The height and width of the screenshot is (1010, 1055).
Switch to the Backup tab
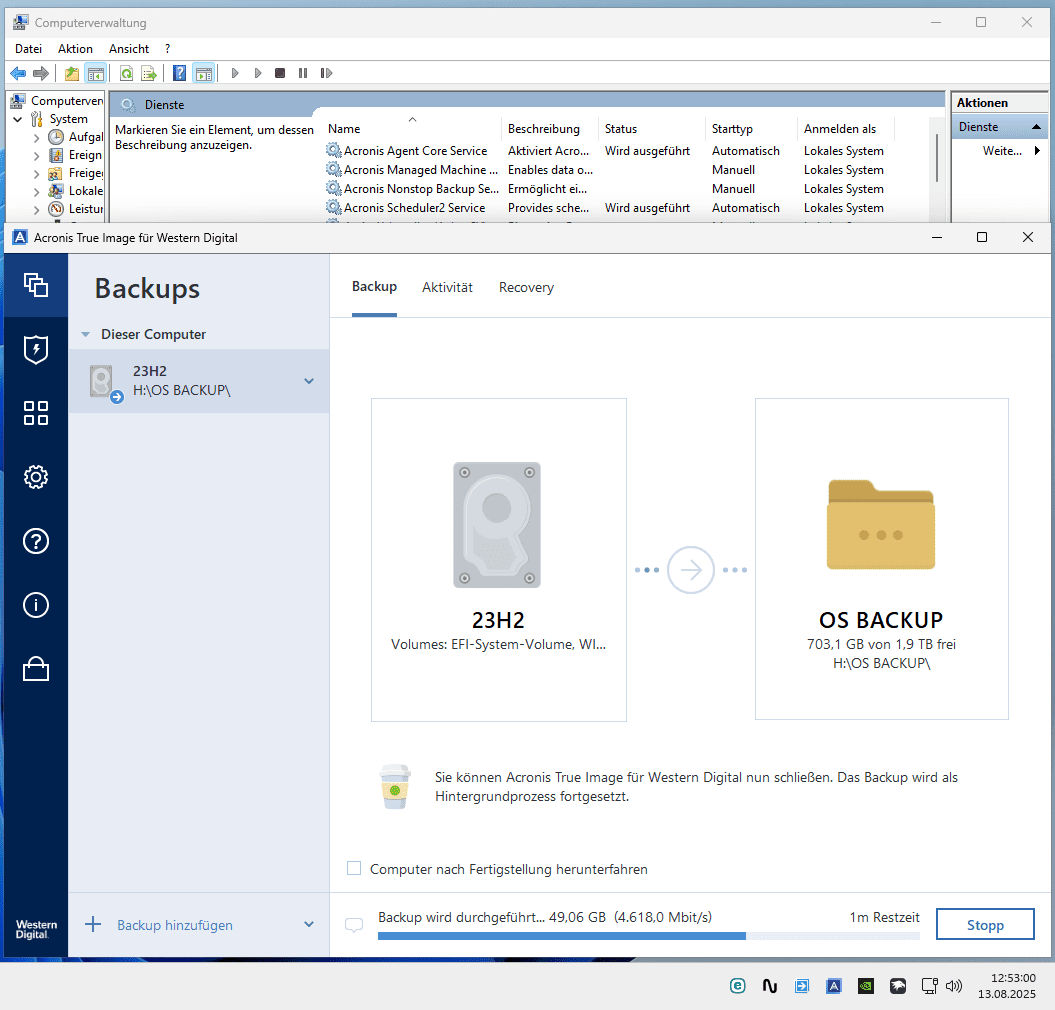(374, 287)
